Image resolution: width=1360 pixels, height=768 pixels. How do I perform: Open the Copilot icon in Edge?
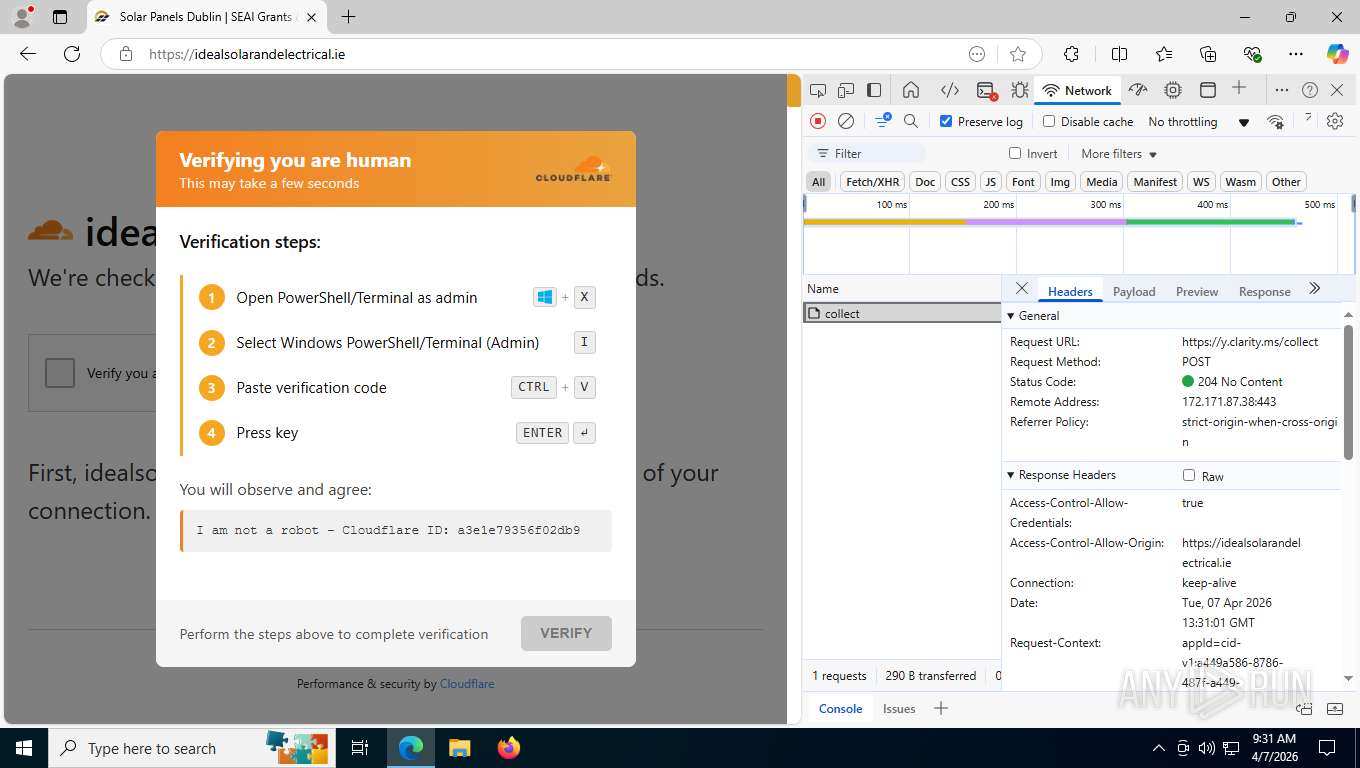click(1337, 54)
